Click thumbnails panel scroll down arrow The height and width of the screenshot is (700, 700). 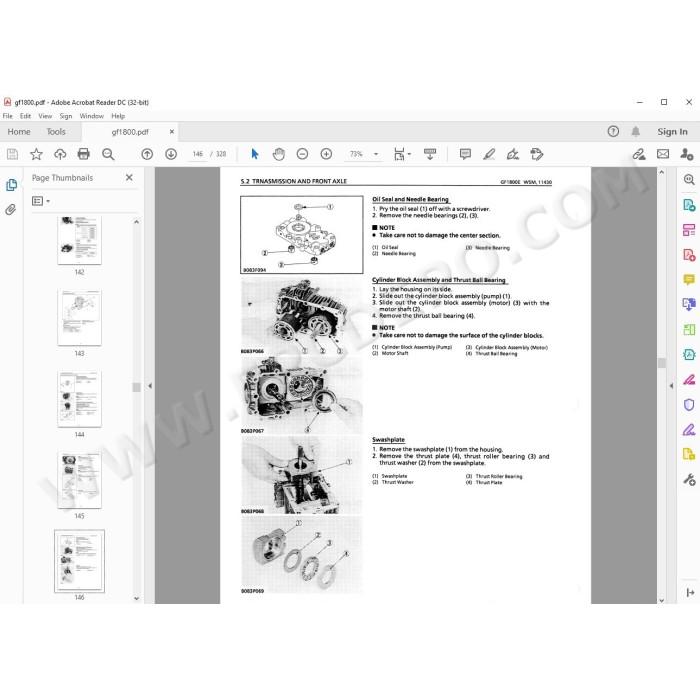pos(137,598)
